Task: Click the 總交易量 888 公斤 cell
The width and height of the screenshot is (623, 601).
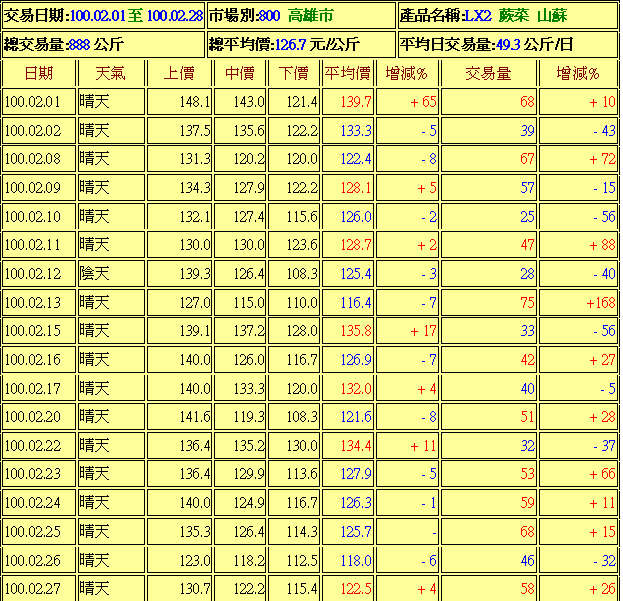Action: tap(103, 44)
